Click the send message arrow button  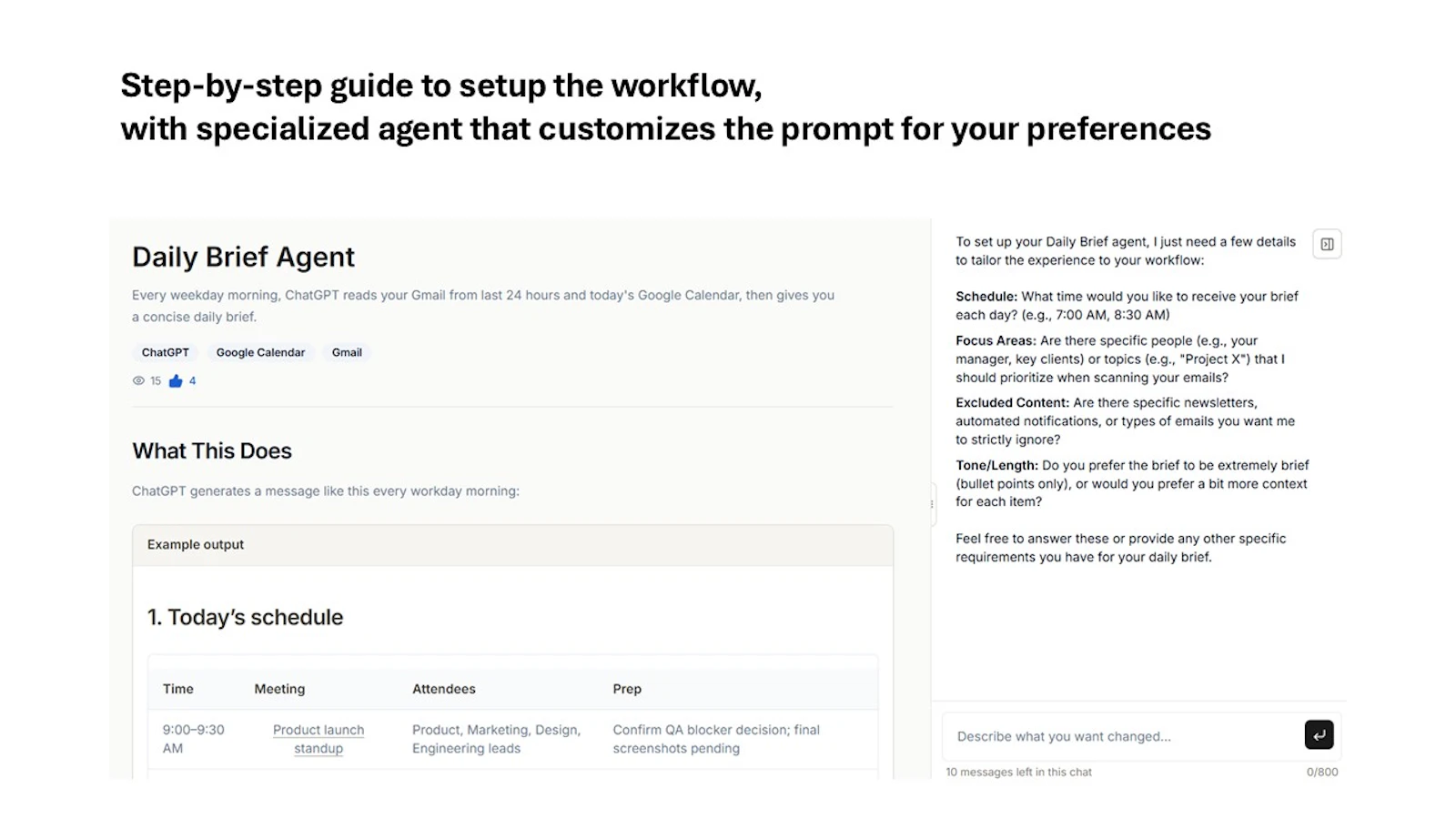pos(1319,734)
